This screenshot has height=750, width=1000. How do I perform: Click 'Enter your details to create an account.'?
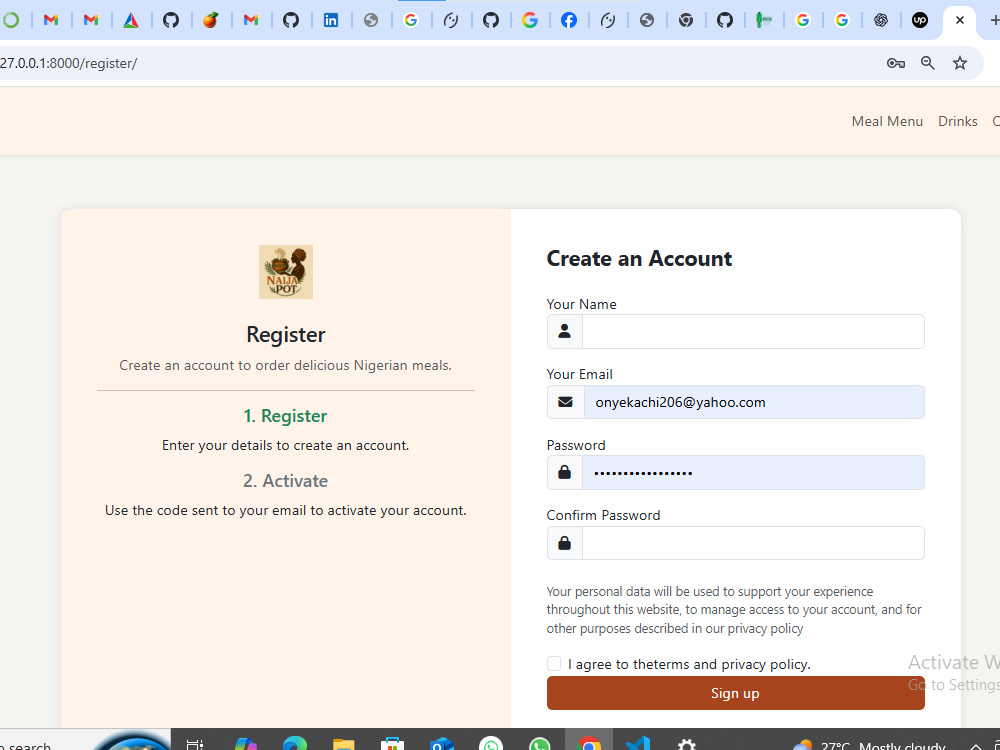(x=286, y=445)
